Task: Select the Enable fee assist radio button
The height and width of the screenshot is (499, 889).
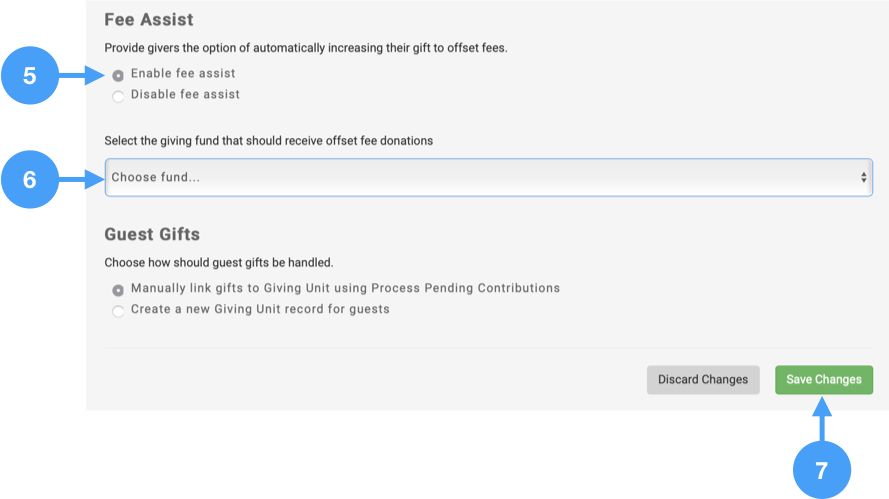Action: point(119,75)
